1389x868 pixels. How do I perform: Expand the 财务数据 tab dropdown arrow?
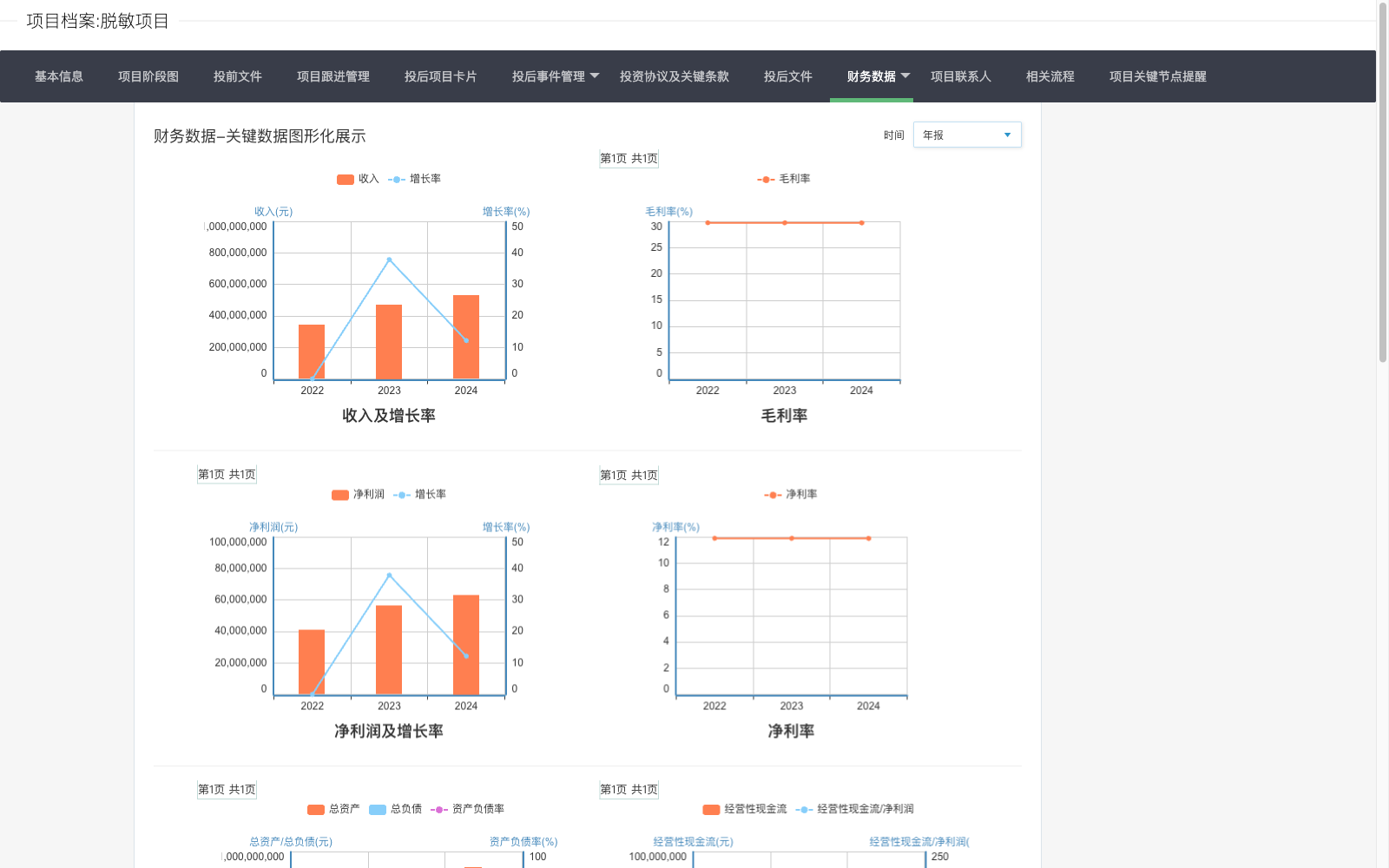pos(905,76)
